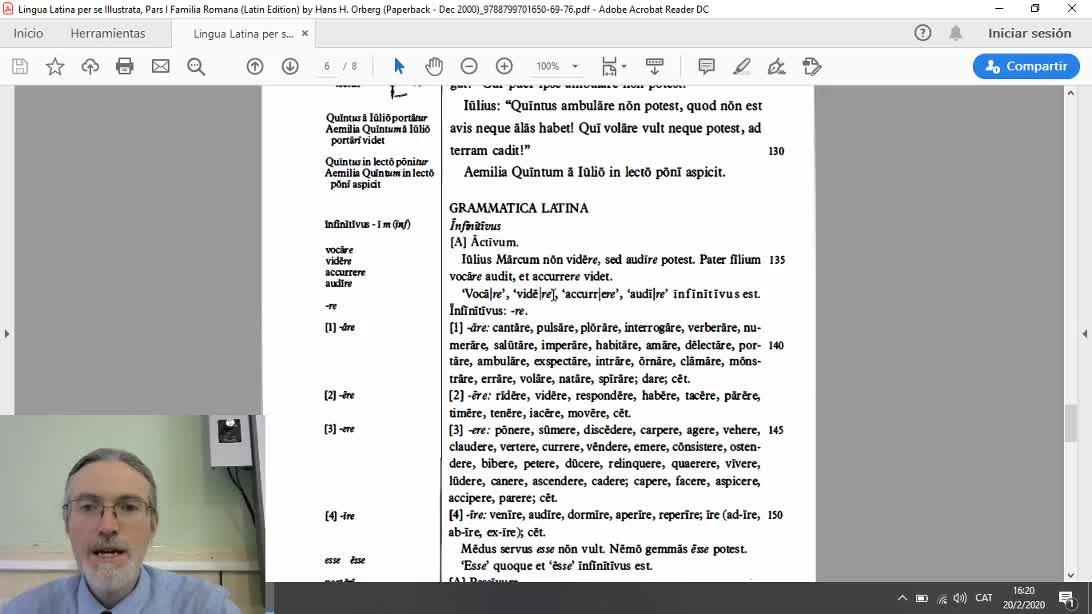Click the Compartir button
The height and width of the screenshot is (614, 1092).
click(1026, 66)
